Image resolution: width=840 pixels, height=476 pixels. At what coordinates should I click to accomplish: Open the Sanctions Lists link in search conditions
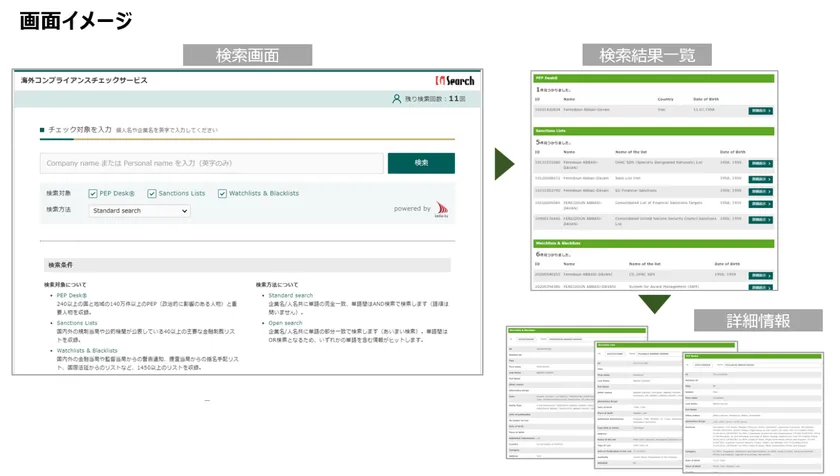coord(77,324)
